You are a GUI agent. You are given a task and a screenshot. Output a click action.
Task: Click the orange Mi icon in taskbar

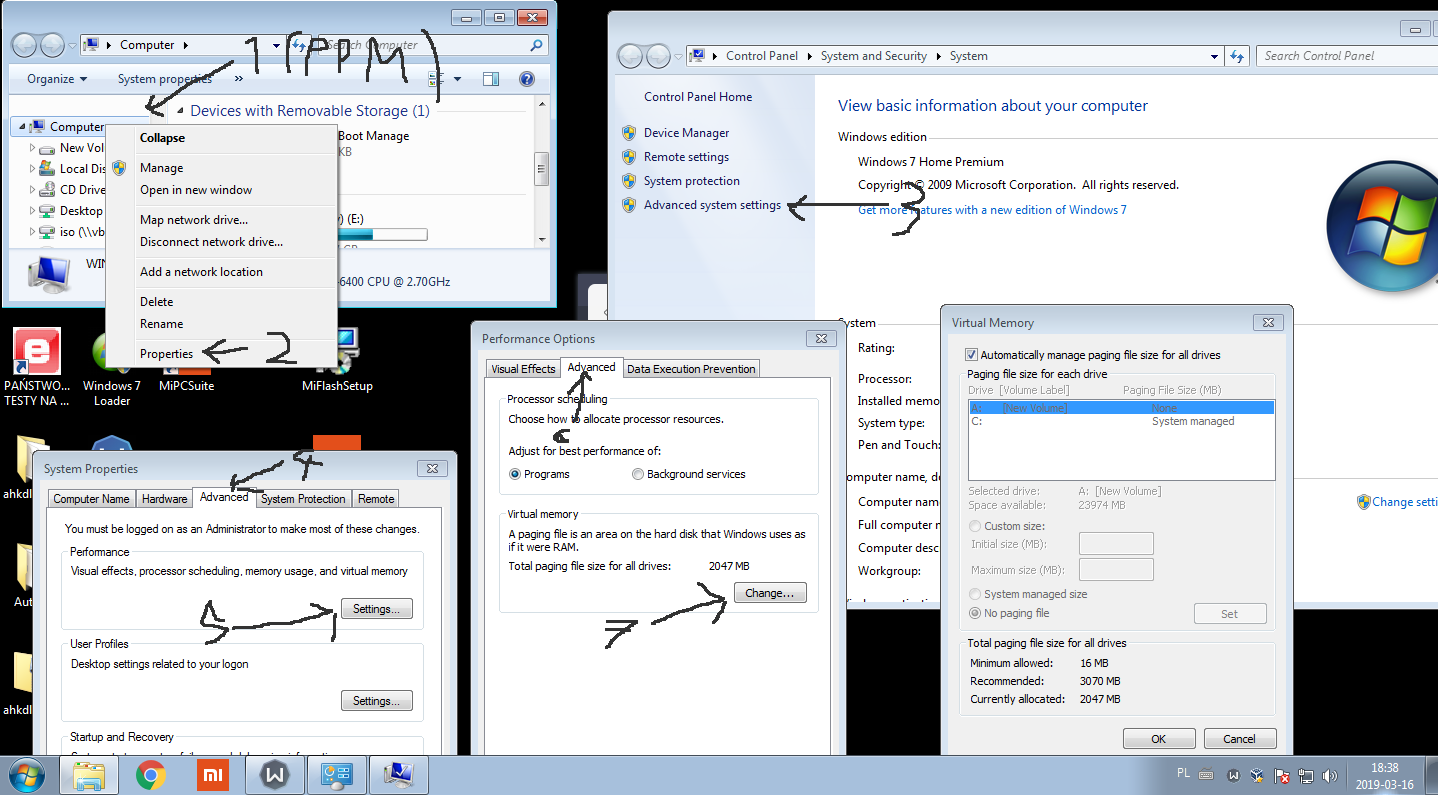point(212,775)
